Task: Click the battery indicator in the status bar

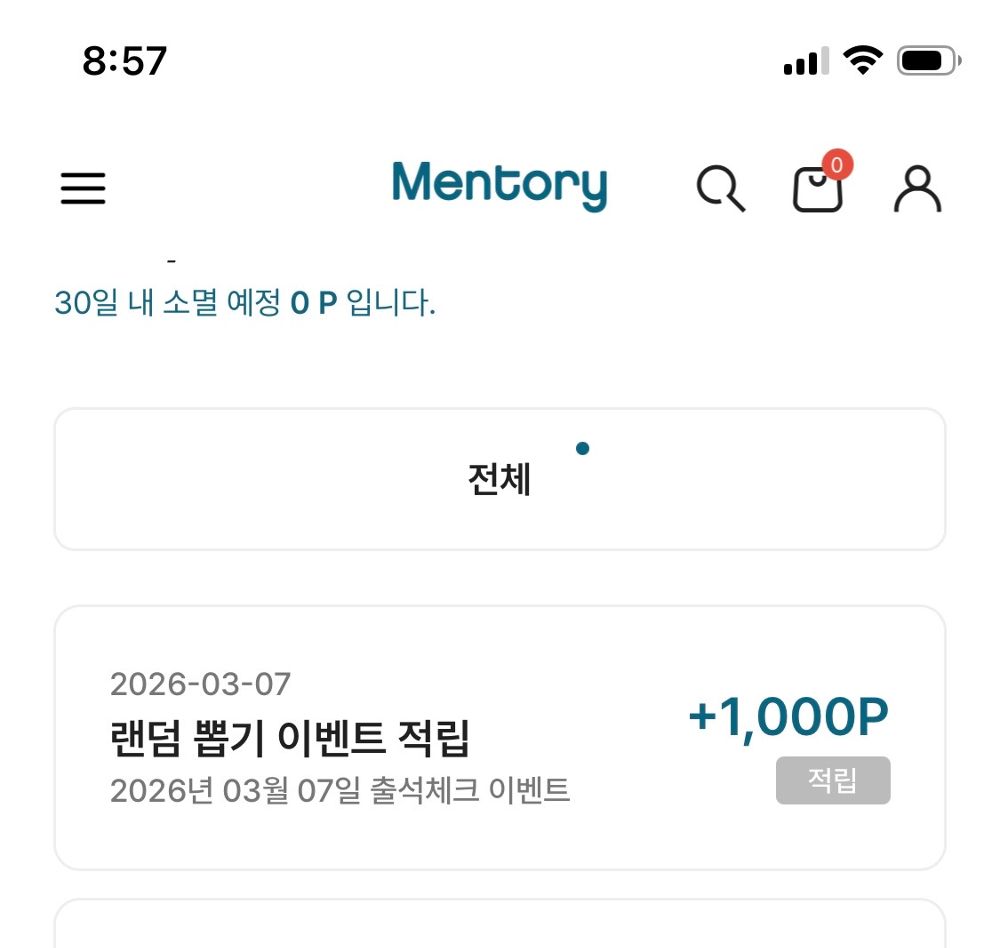Action: pos(926,58)
